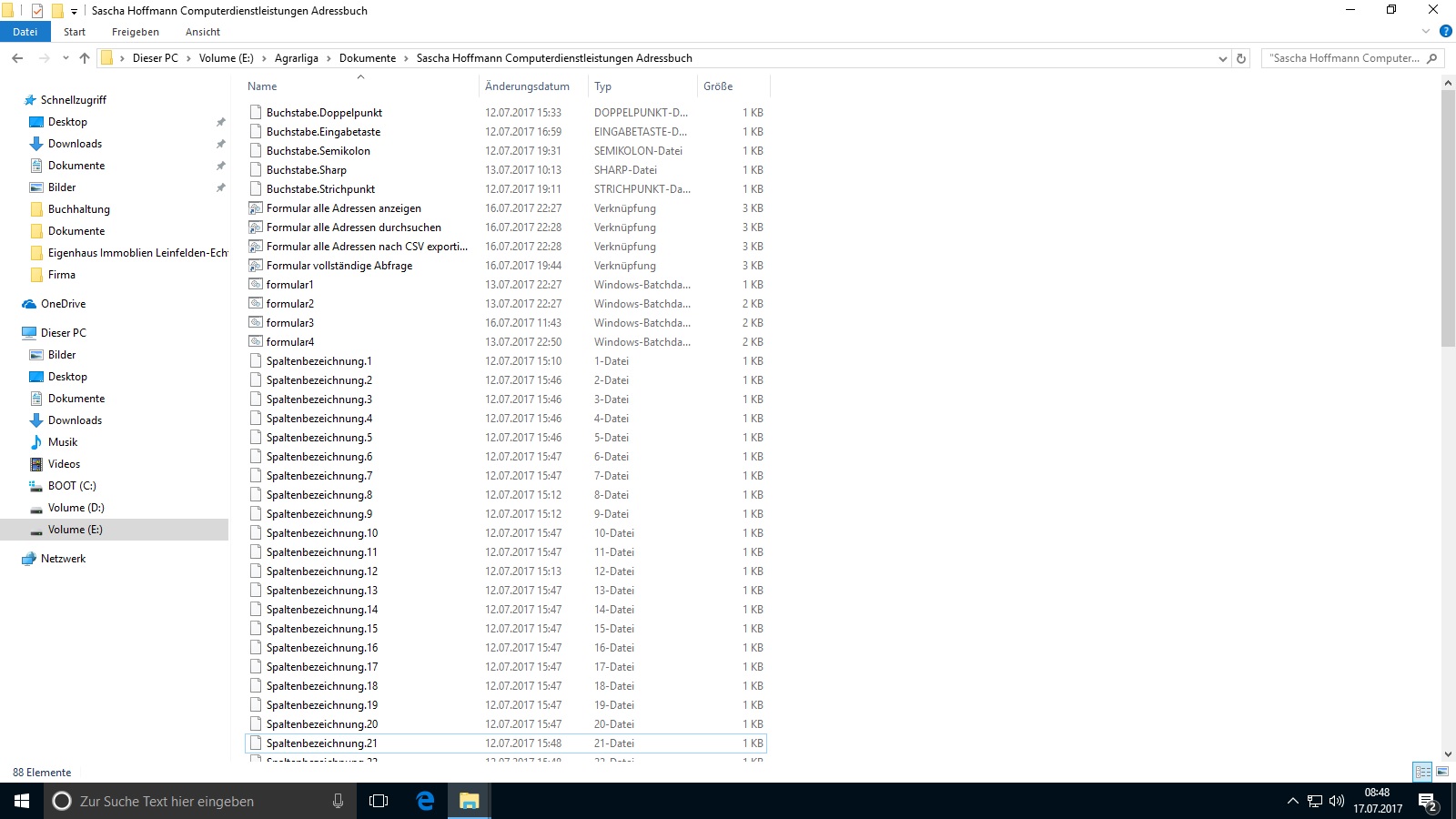Open Task View on the taskbar
1456x819 pixels.
pyautogui.click(x=379, y=801)
